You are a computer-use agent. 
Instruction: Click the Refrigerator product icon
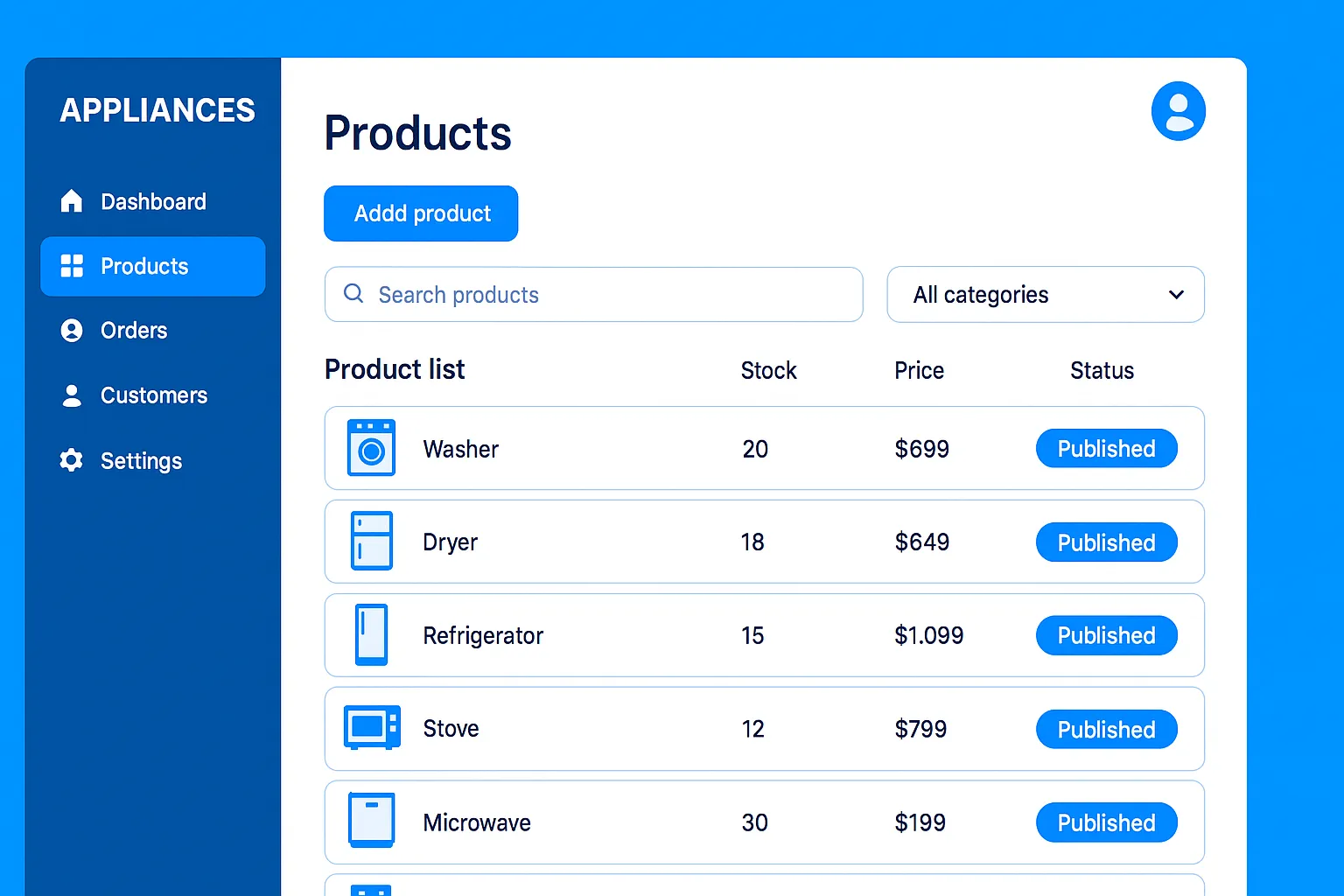[371, 634]
